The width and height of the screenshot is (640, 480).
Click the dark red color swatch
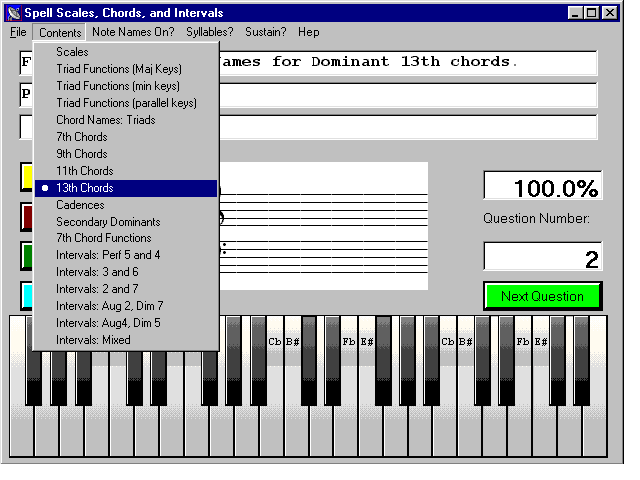(27, 217)
